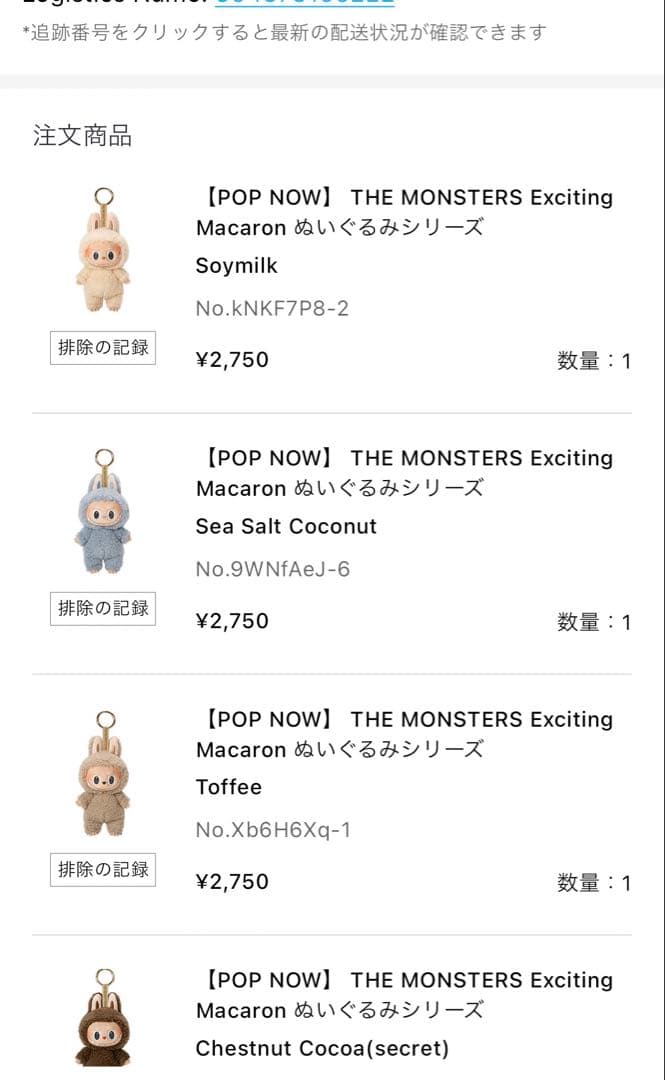This screenshot has height=1080, width=665.
Task: Open the Toffee keychain thumbnail
Action: (100, 772)
